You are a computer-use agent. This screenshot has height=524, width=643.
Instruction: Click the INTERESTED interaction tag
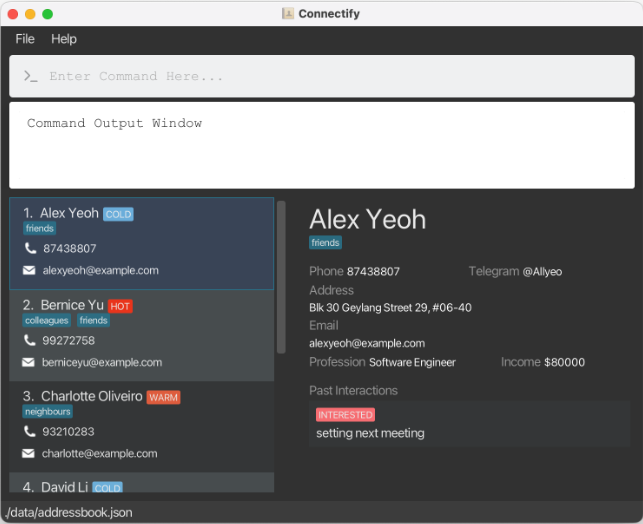(x=345, y=415)
